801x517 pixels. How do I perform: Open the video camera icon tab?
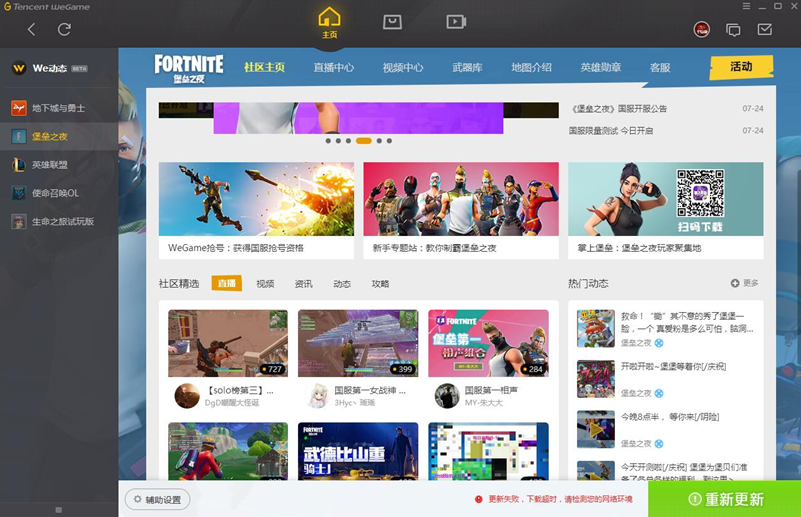click(456, 21)
